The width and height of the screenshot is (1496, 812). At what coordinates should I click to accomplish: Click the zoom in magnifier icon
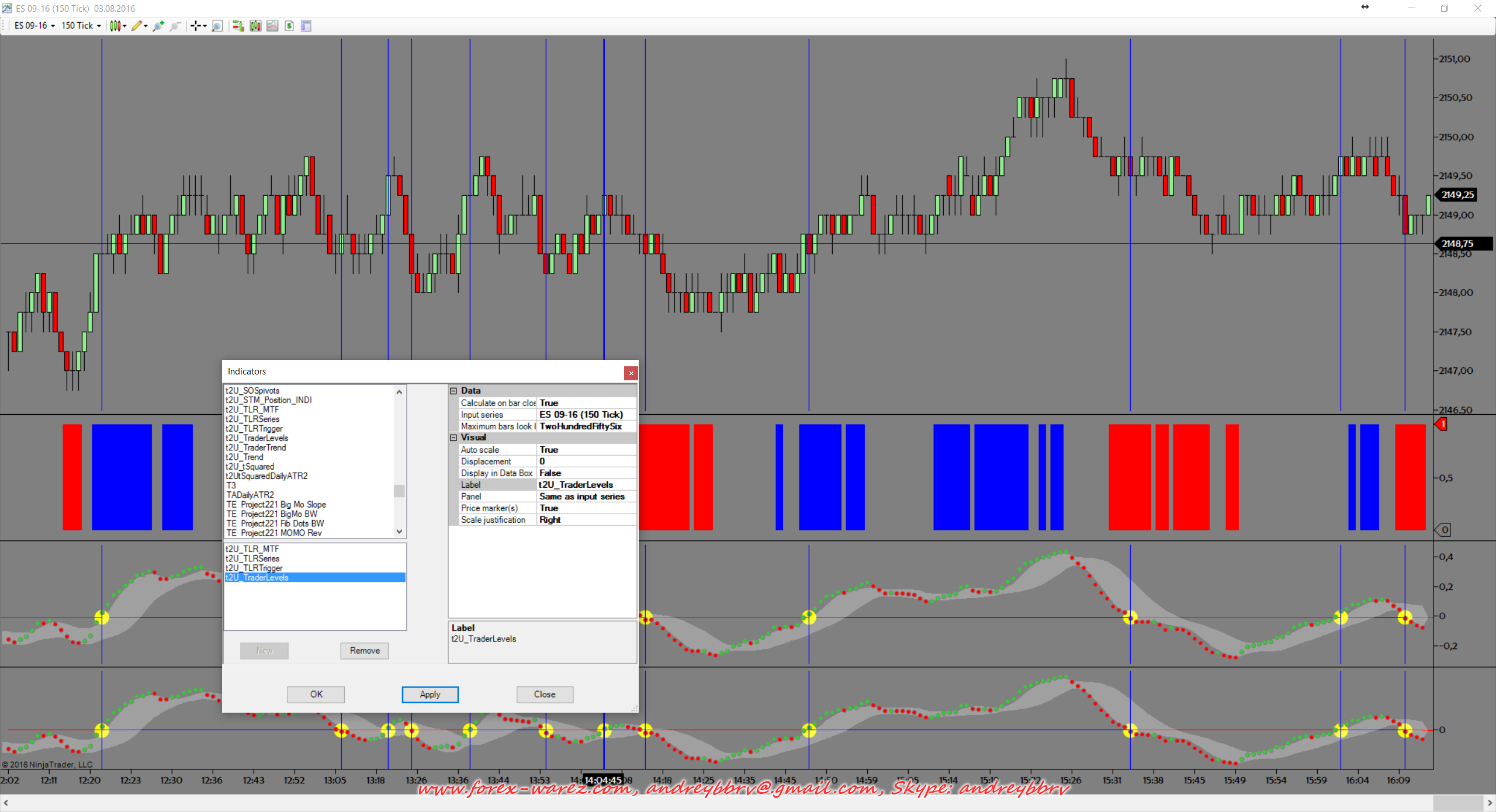coord(158,26)
